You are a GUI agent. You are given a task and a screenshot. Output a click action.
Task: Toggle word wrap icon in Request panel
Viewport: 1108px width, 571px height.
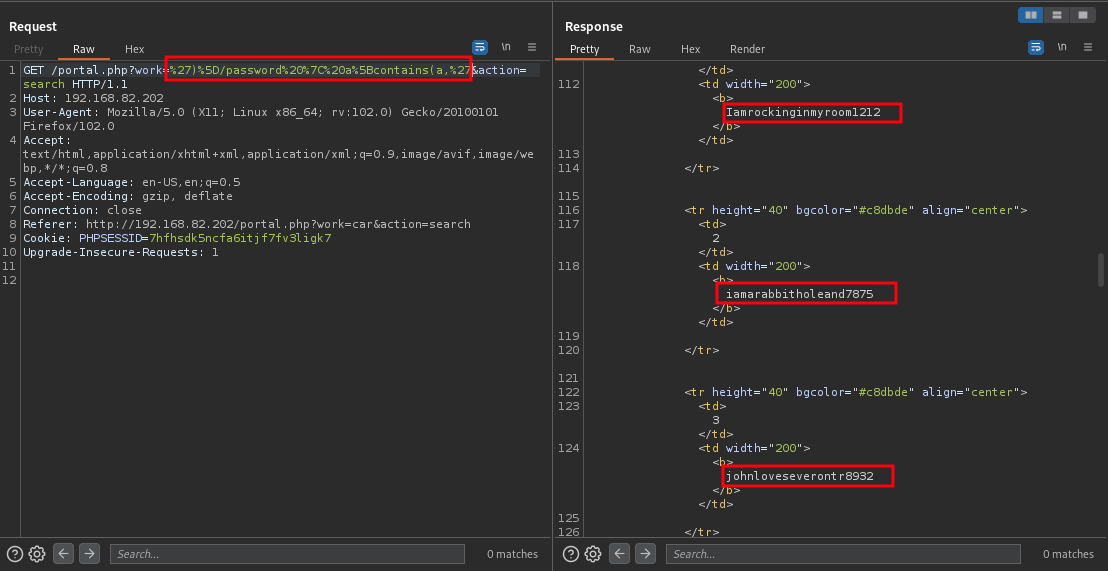click(480, 47)
